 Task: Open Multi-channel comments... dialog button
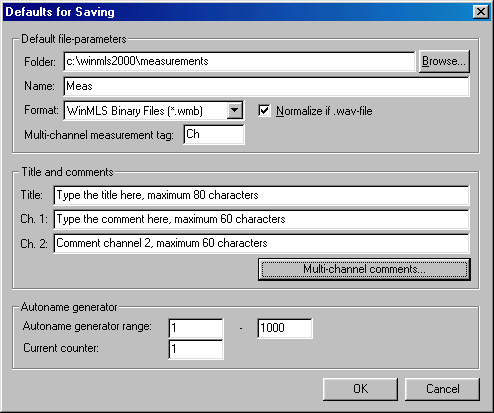point(364,269)
